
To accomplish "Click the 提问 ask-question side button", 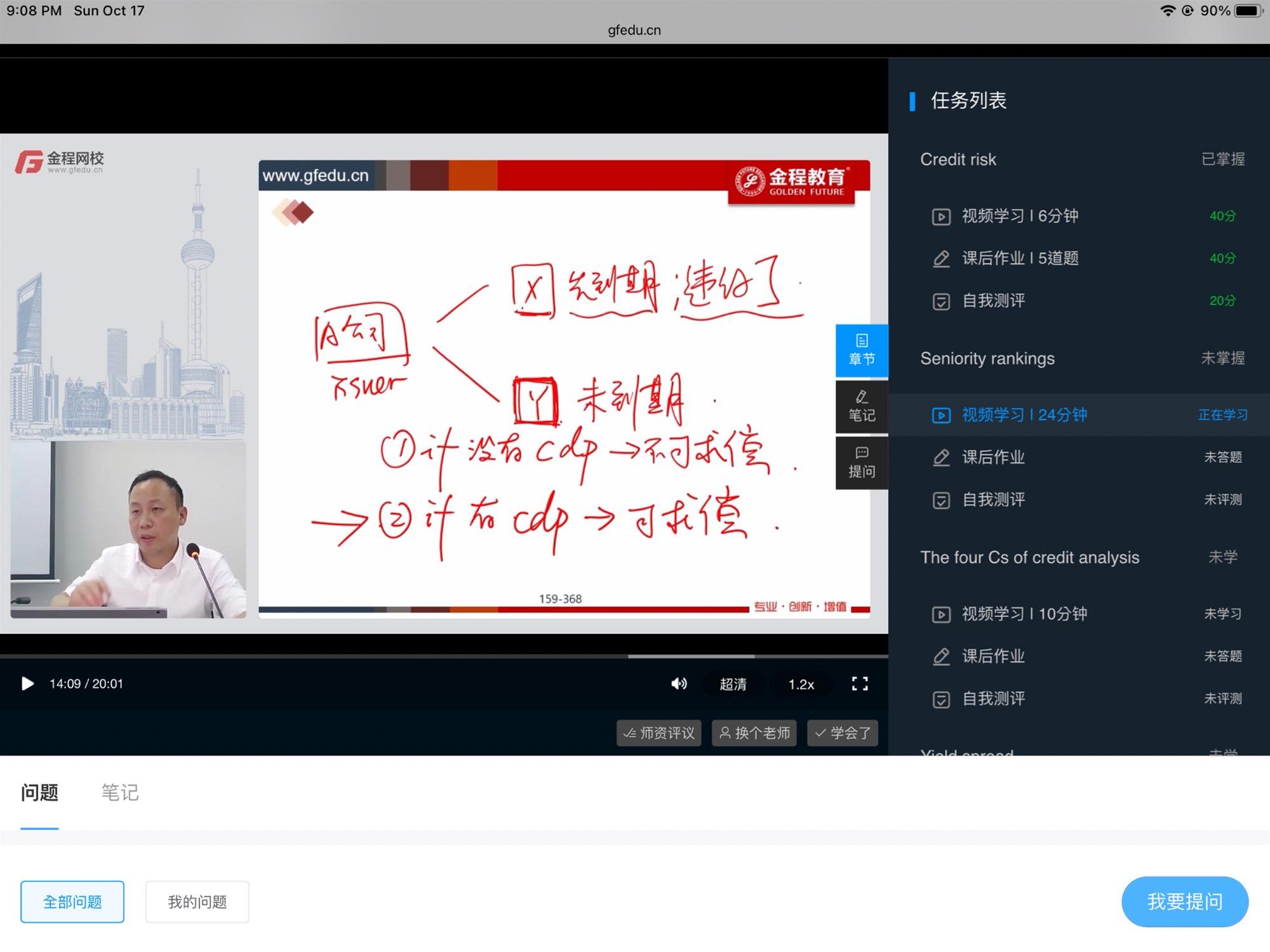I will click(861, 462).
